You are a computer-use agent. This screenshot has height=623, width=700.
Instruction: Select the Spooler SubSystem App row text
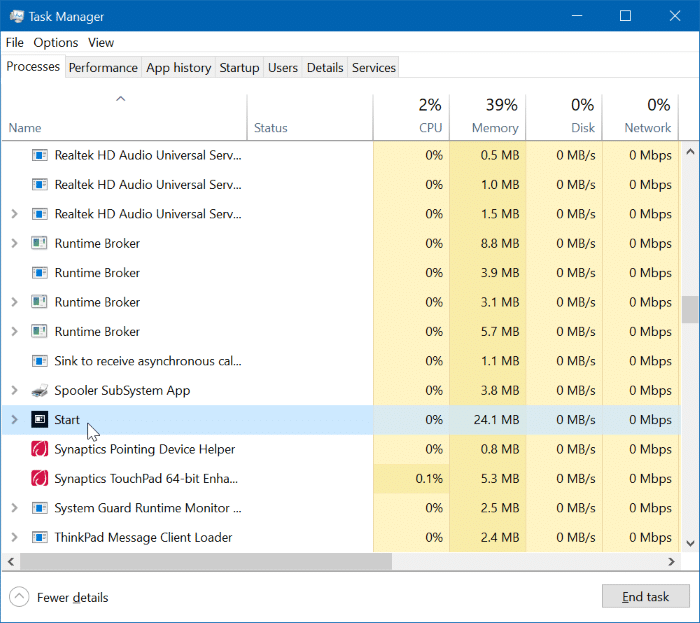122,391
